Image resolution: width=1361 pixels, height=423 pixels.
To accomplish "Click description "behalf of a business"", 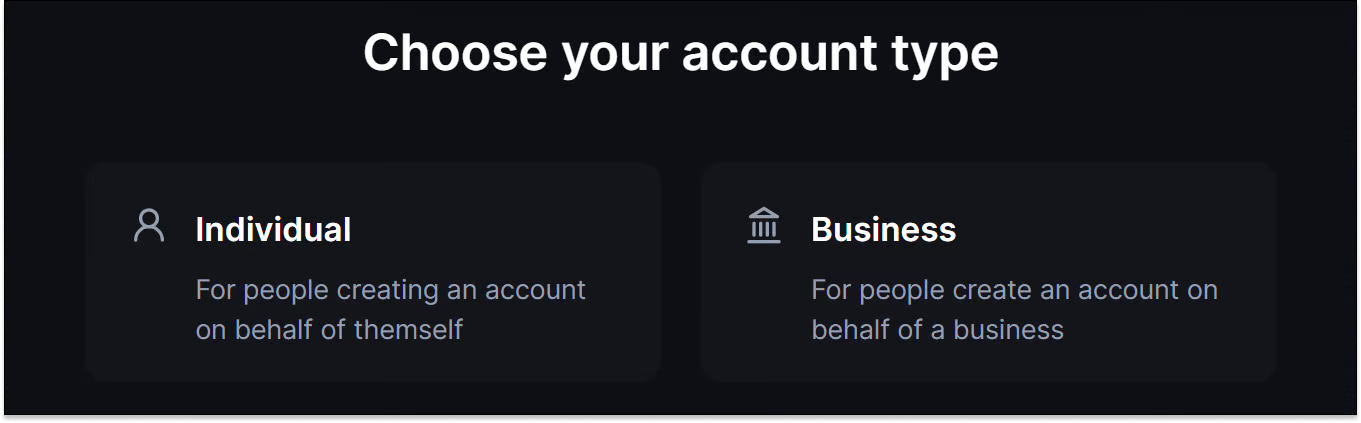I will (x=937, y=329).
